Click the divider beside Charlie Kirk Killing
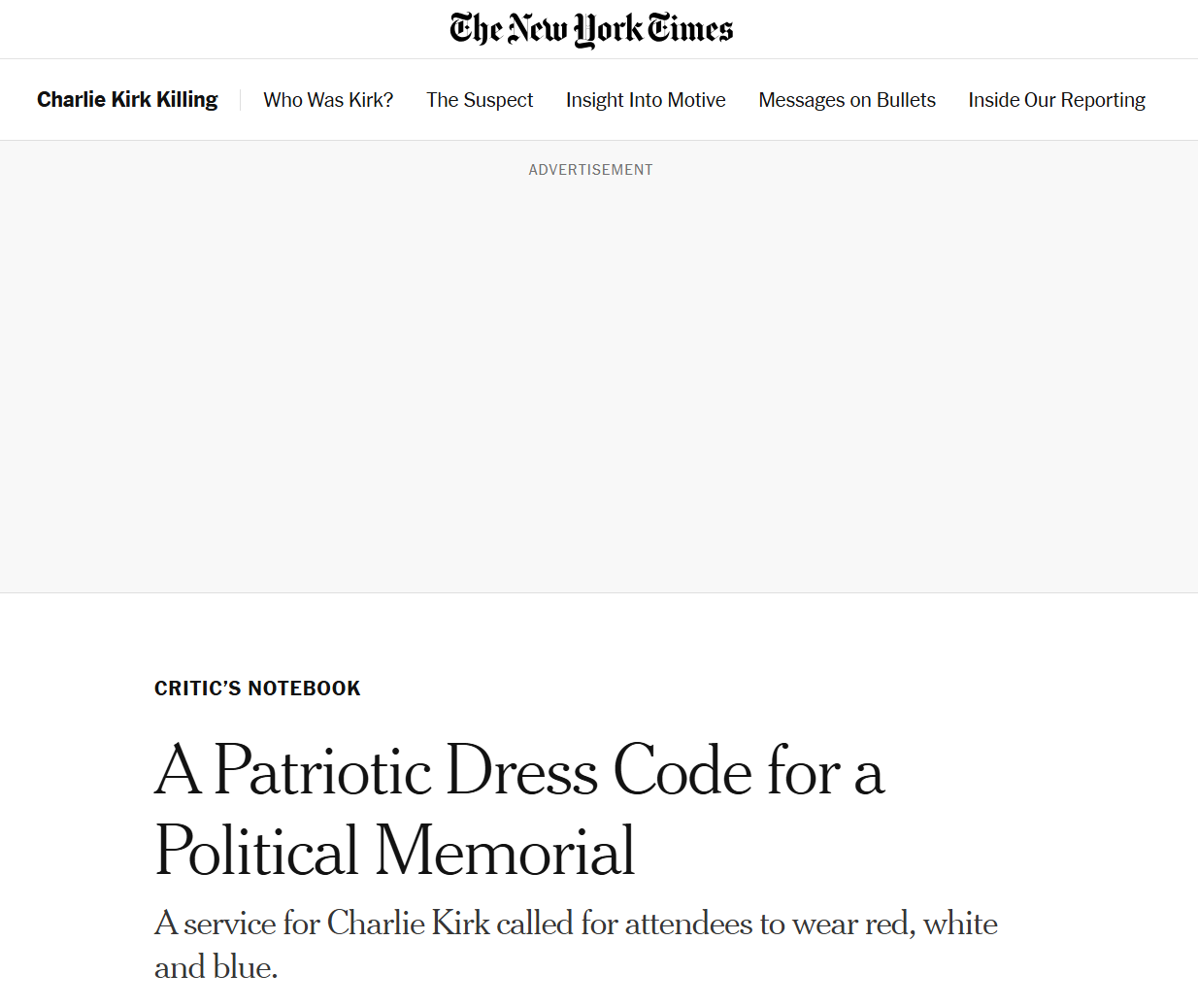1198x1008 pixels. pyautogui.click(x=240, y=100)
